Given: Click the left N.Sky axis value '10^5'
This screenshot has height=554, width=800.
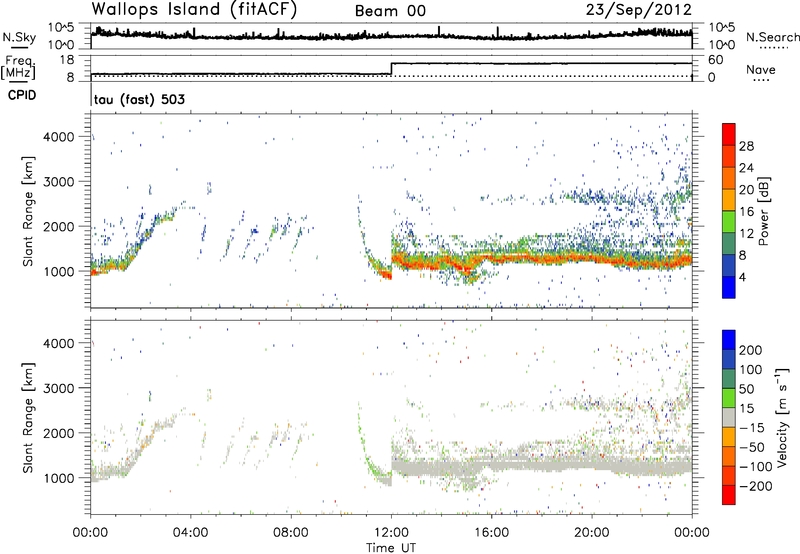Looking at the screenshot, I should click(61, 27).
